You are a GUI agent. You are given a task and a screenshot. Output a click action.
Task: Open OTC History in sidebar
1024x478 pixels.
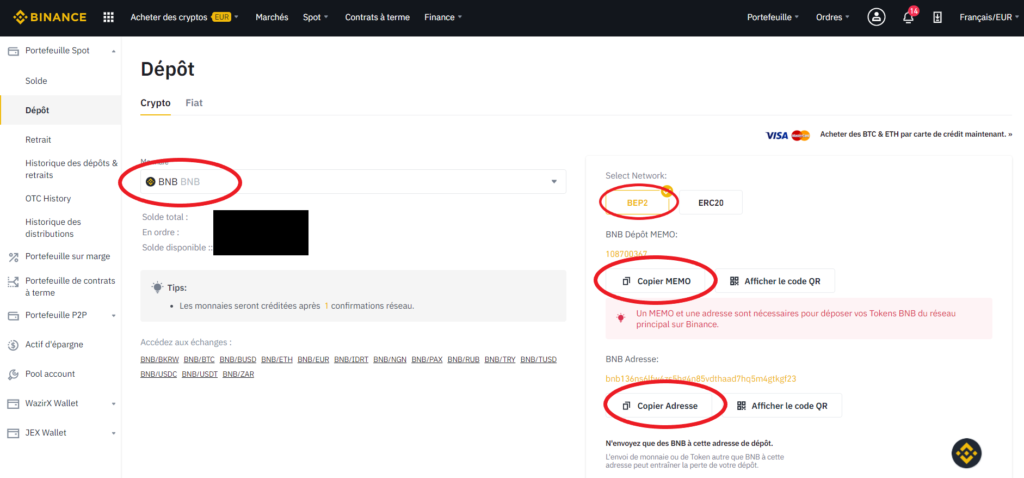tap(48, 199)
